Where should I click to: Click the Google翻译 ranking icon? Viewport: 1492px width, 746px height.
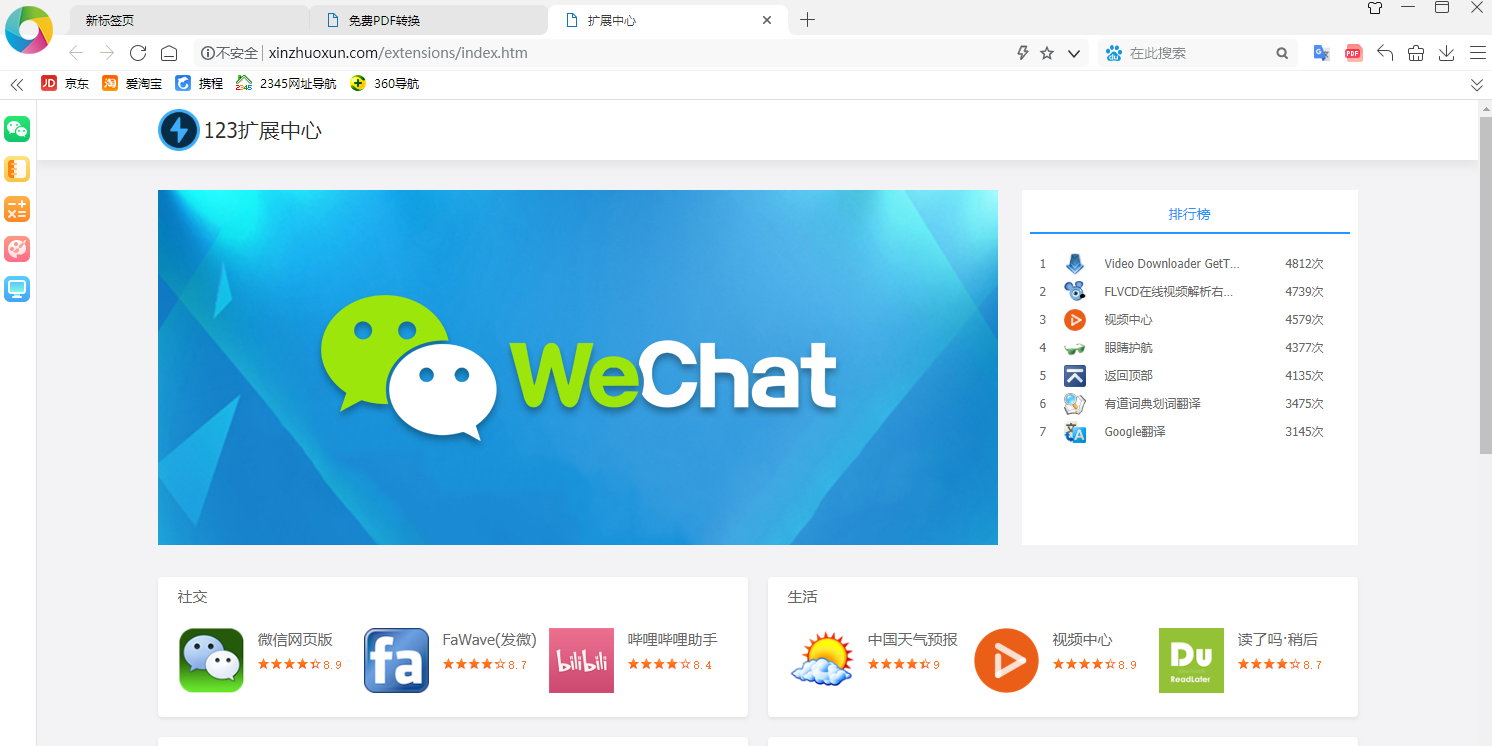pos(1075,432)
